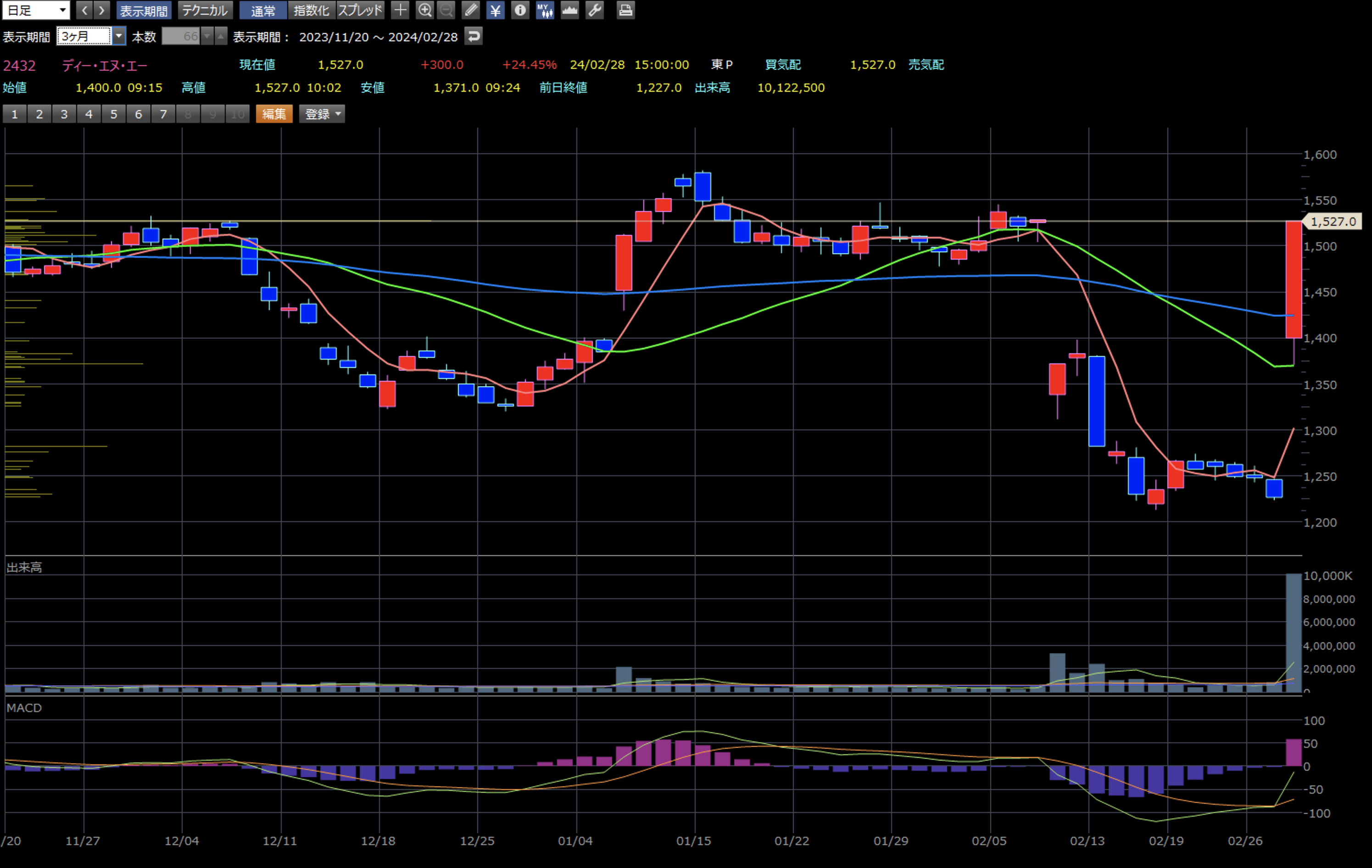
Task: Toggle the yen price display button
Action: pyautogui.click(x=495, y=10)
